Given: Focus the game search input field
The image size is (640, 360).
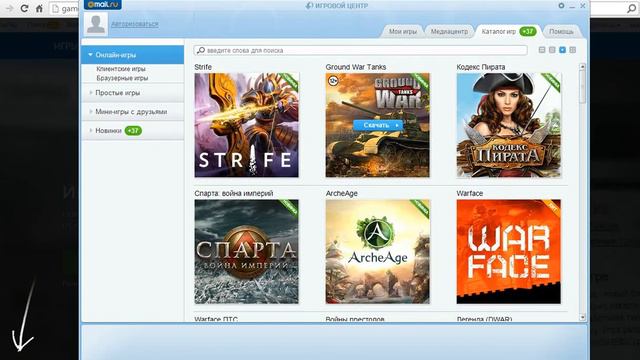Looking at the screenshot, I should coord(361,50).
